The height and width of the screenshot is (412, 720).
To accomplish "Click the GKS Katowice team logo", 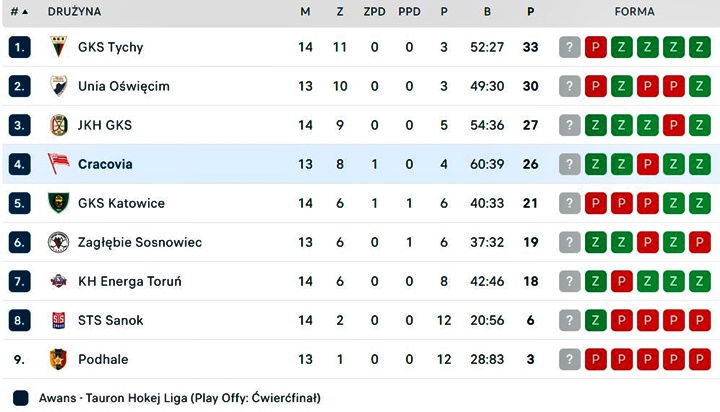I will [x=58, y=203].
